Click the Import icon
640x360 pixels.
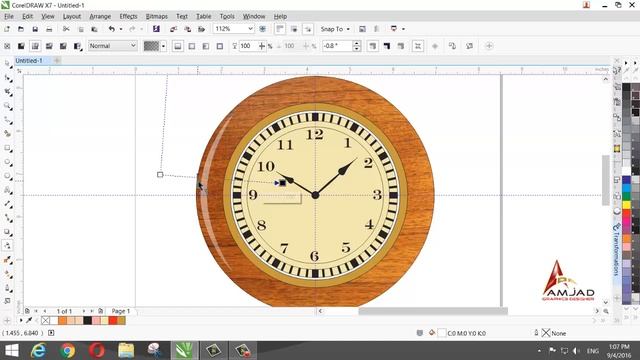173,29
